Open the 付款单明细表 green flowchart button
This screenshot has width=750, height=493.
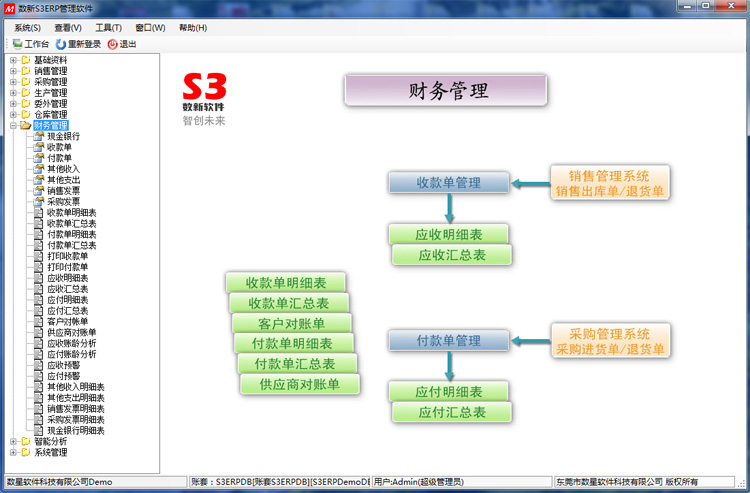294,343
